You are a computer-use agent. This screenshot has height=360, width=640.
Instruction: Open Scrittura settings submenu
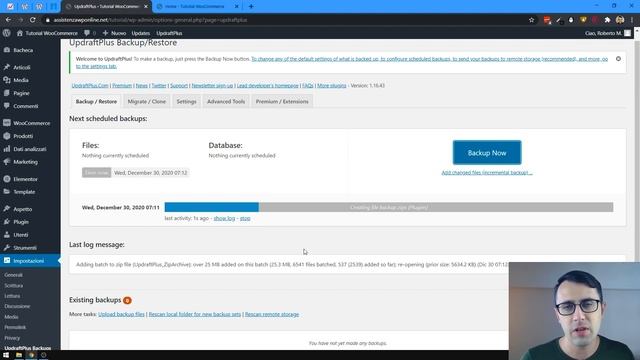point(13,286)
